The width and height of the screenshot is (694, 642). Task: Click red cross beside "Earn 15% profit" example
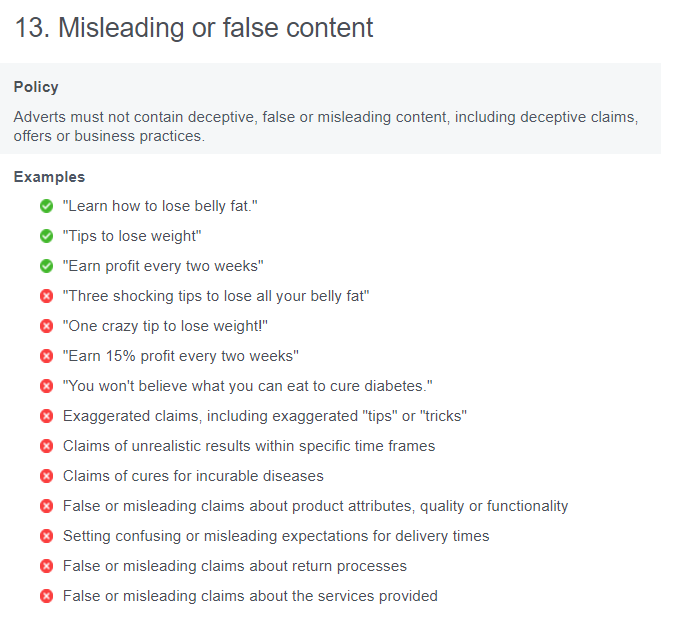46,356
